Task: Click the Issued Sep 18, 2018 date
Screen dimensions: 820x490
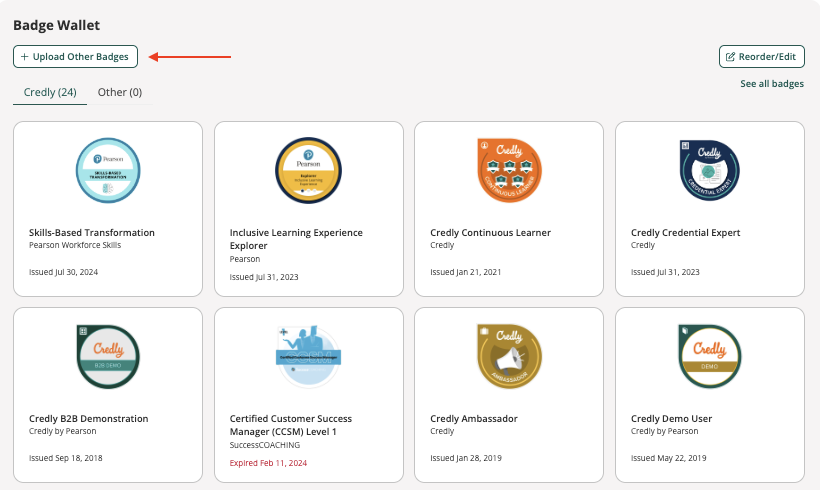Action: (65, 458)
